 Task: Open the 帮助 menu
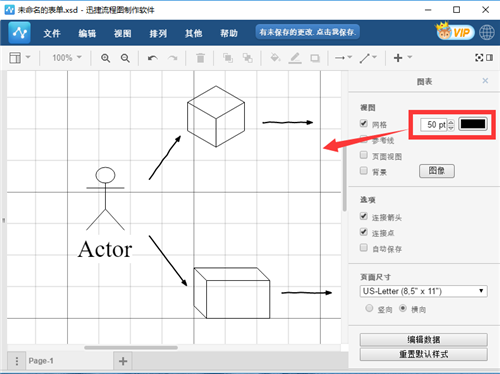tap(229, 33)
